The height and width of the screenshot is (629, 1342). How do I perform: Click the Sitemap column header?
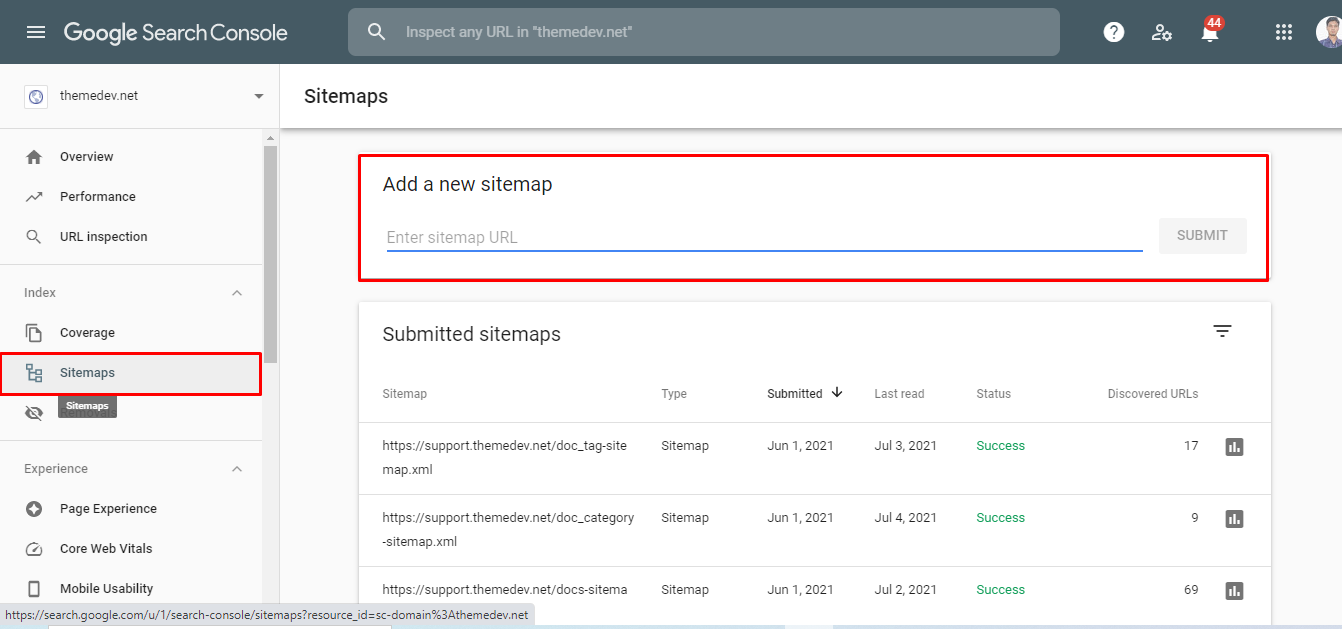404,394
